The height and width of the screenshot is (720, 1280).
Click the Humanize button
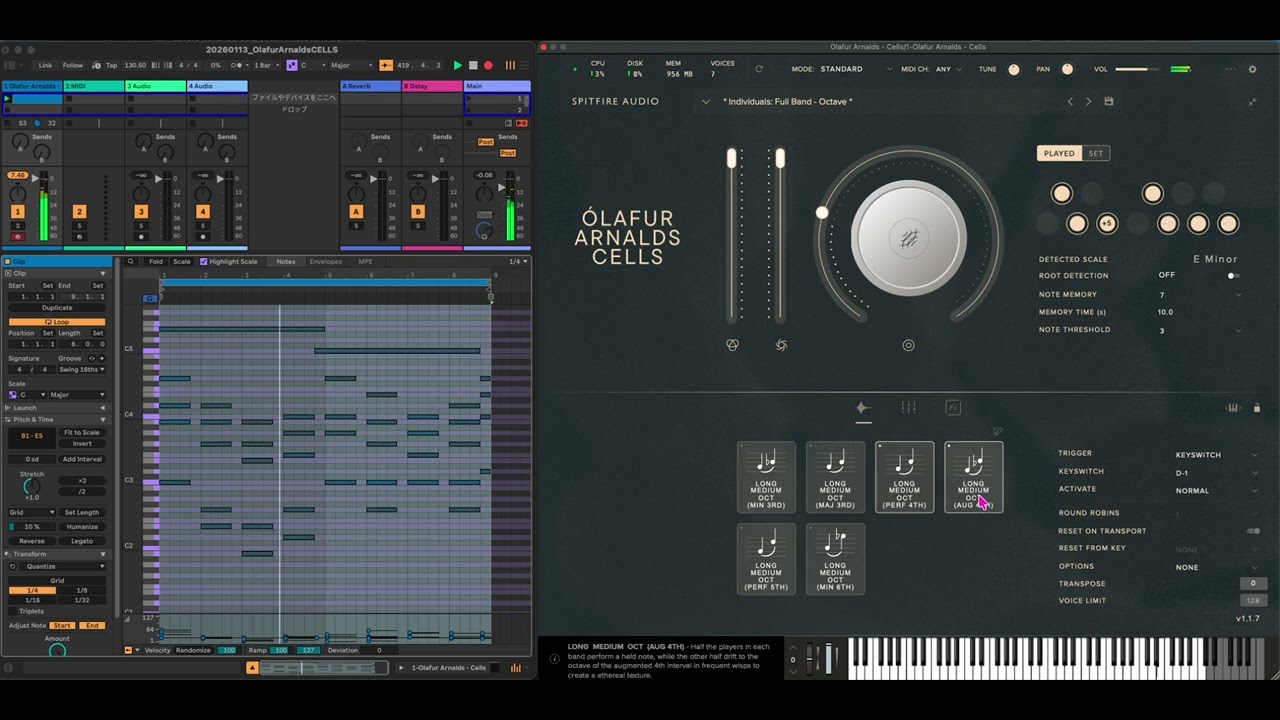82,527
